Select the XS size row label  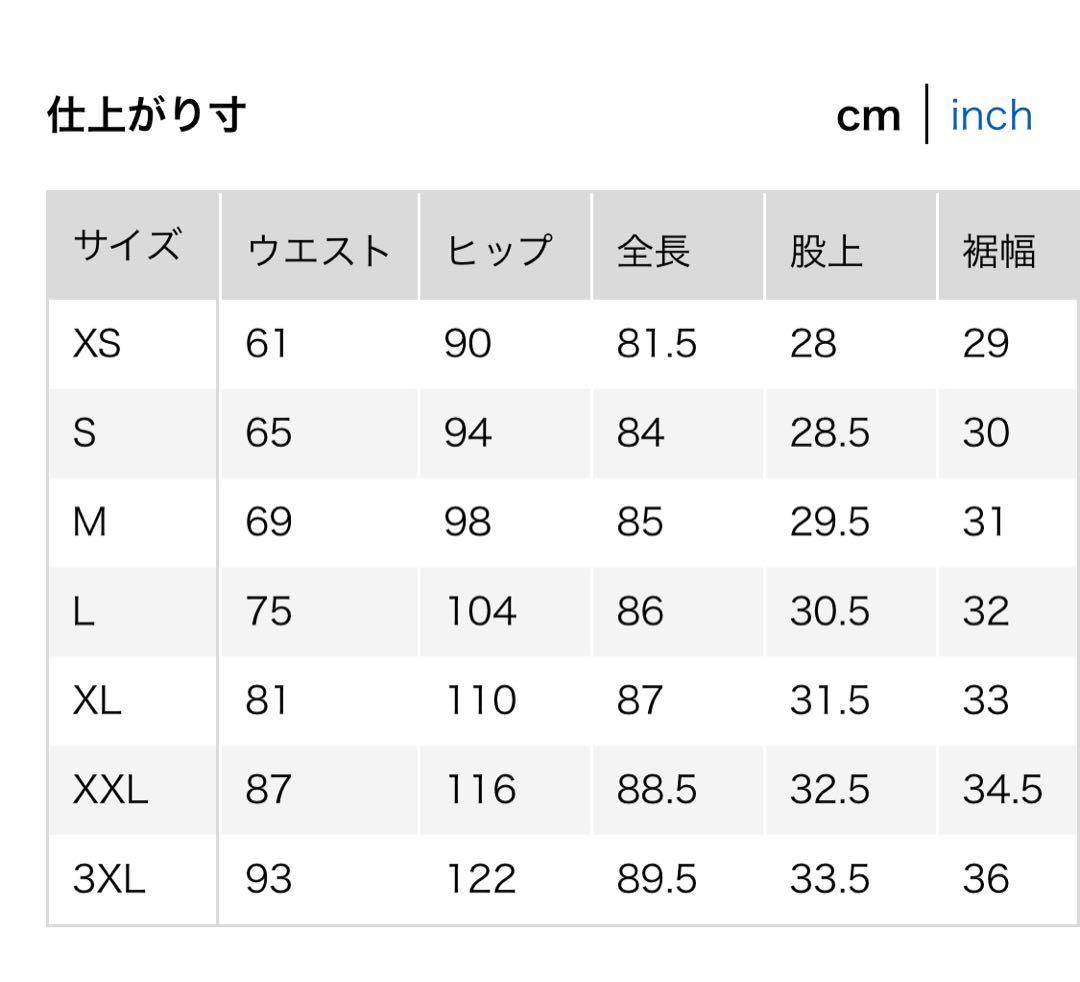[x=97, y=344]
